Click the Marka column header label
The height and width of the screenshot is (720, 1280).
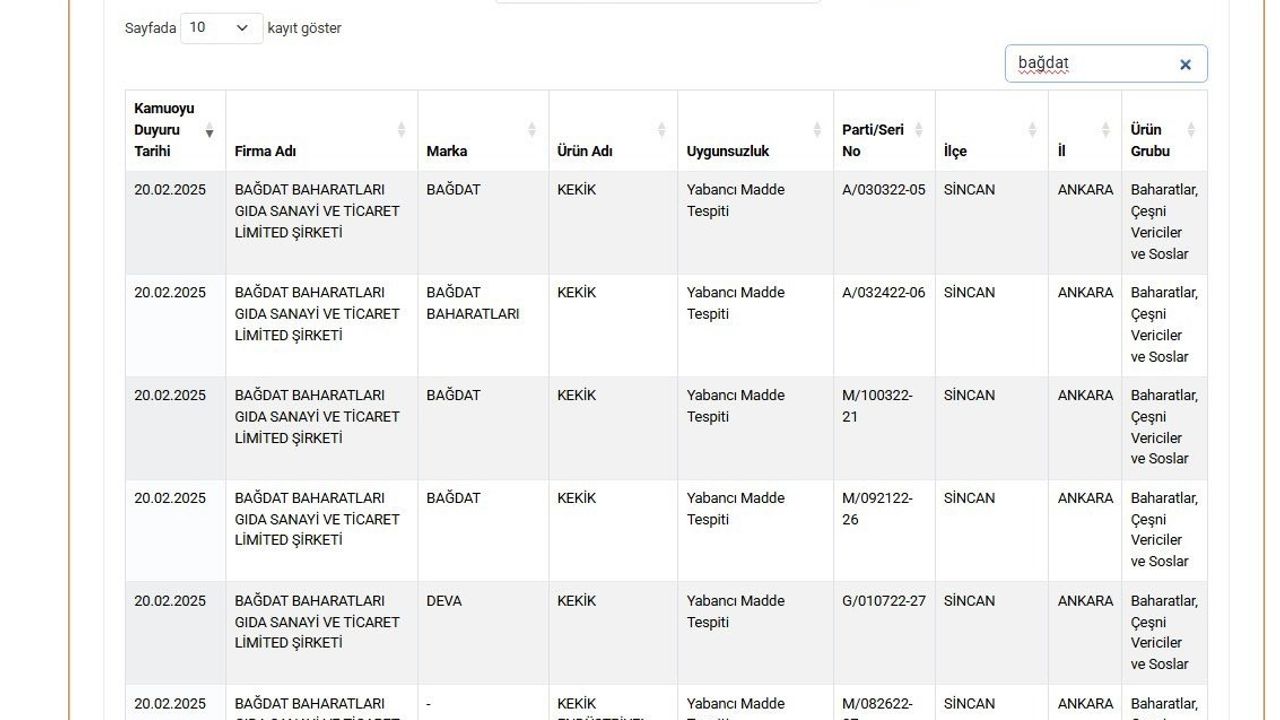447,152
